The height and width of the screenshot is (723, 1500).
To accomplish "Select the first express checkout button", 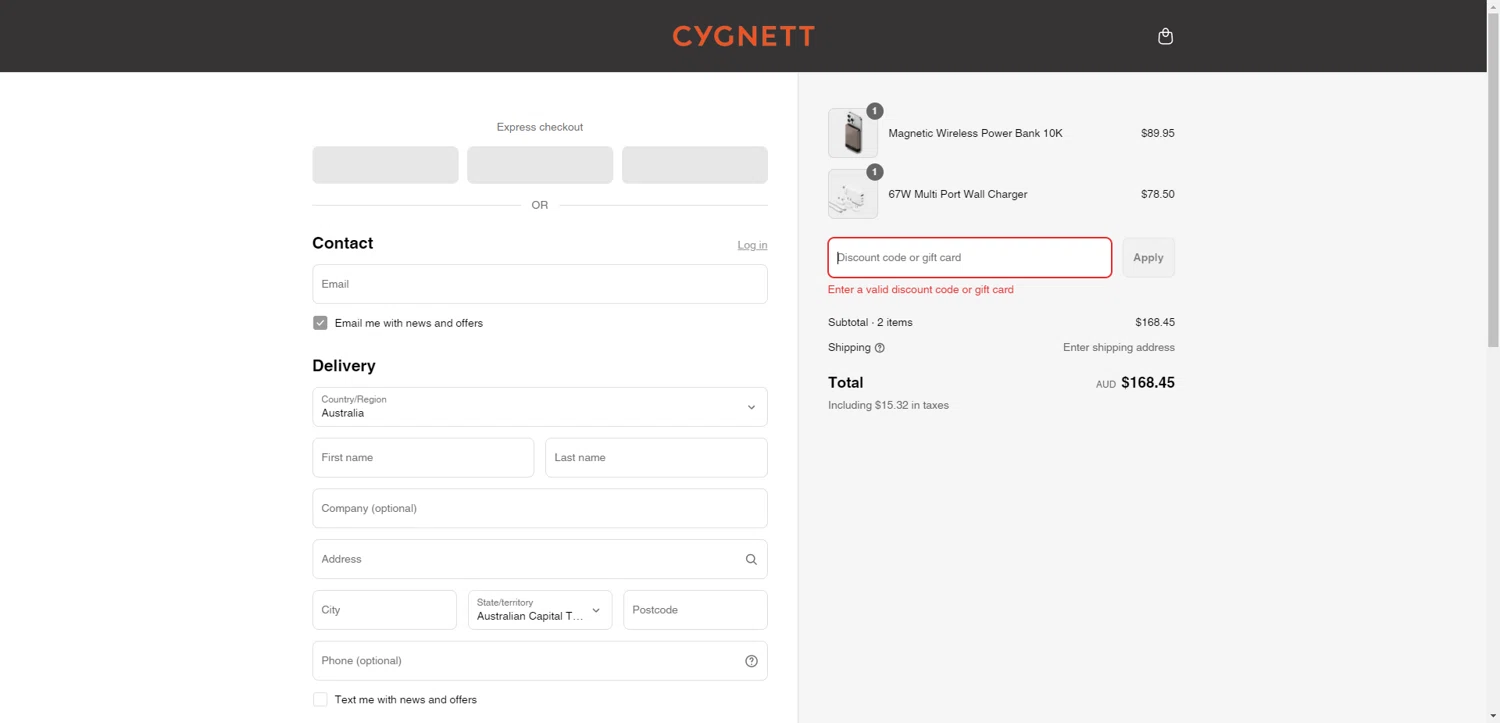I will coord(385,165).
